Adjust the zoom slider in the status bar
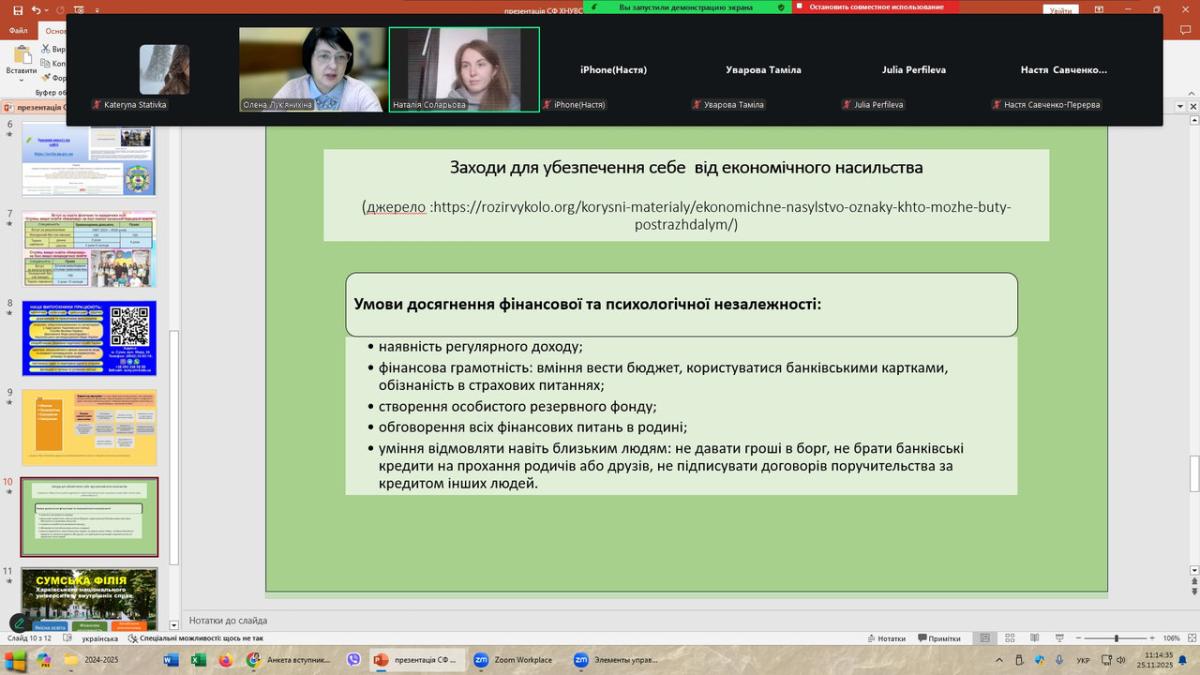1200x675 pixels. pyautogui.click(x=1116, y=638)
